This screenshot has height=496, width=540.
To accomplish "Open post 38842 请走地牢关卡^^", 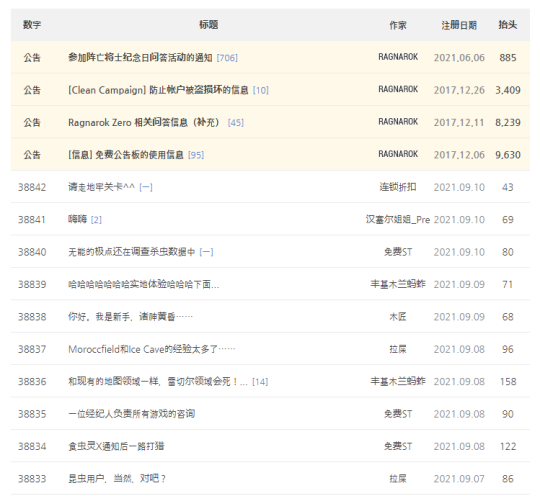I will pos(101,187).
